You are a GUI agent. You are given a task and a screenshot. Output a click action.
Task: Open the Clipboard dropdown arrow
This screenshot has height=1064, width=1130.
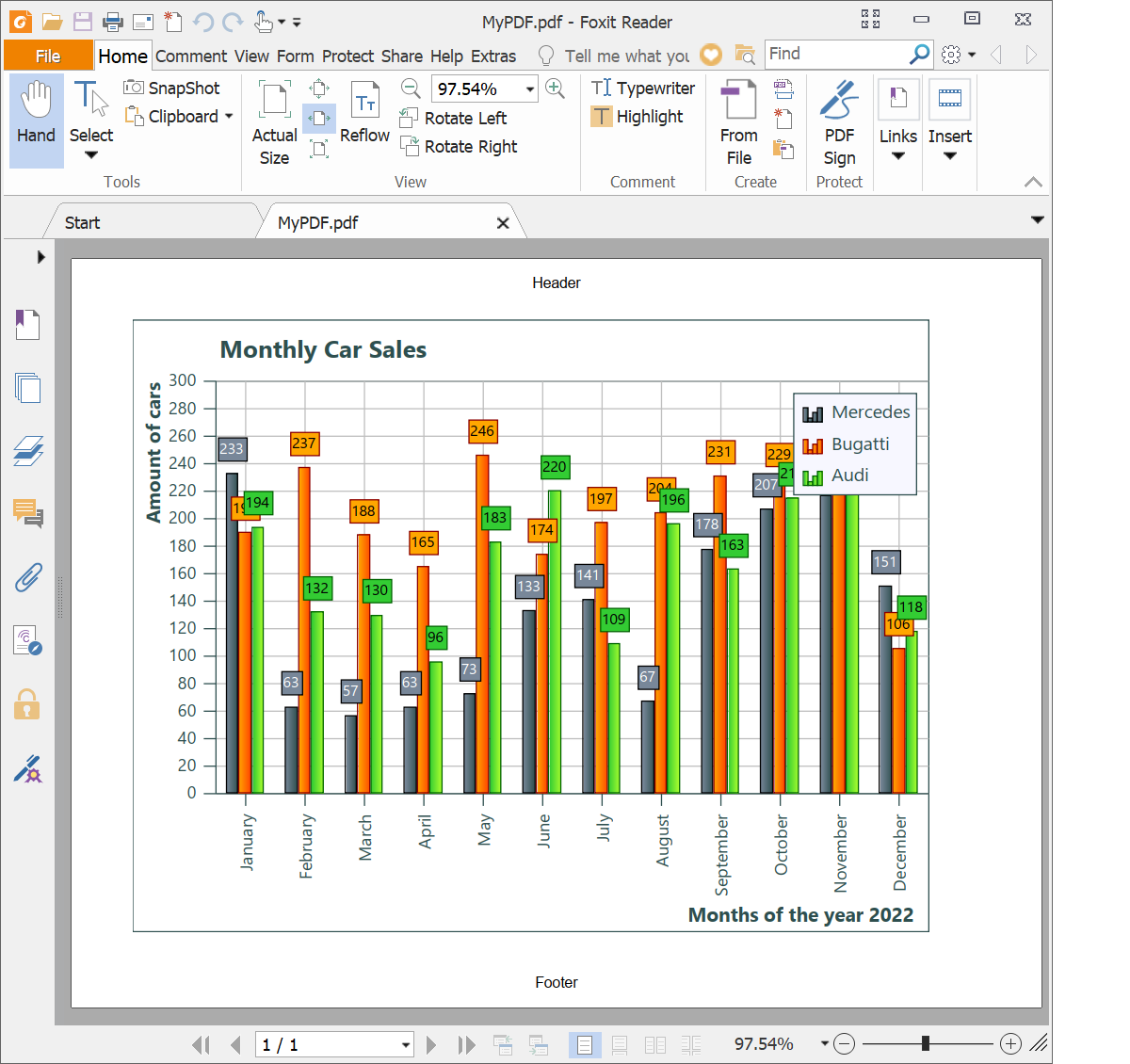229,117
